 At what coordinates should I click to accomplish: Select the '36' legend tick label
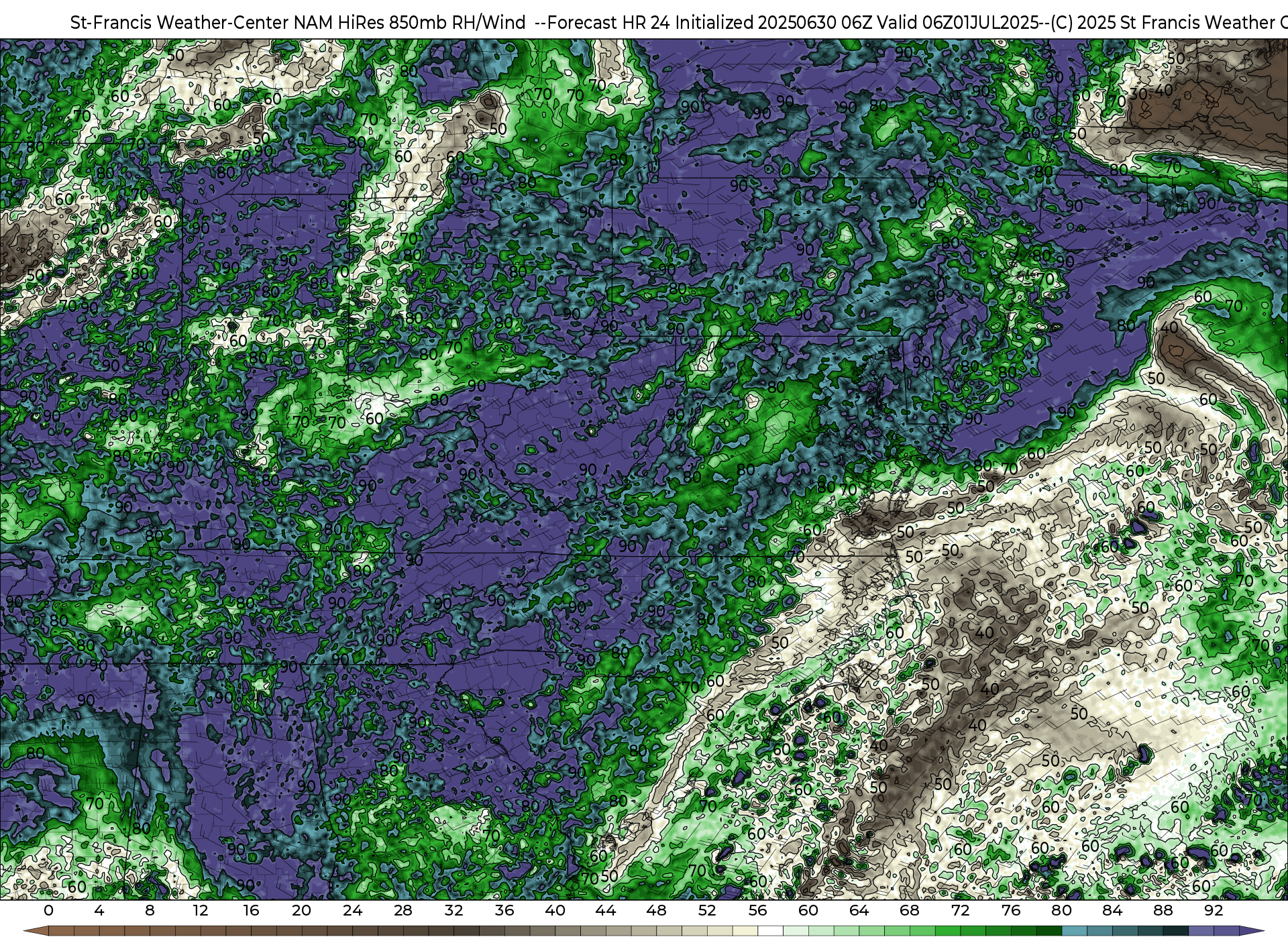click(504, 911)
